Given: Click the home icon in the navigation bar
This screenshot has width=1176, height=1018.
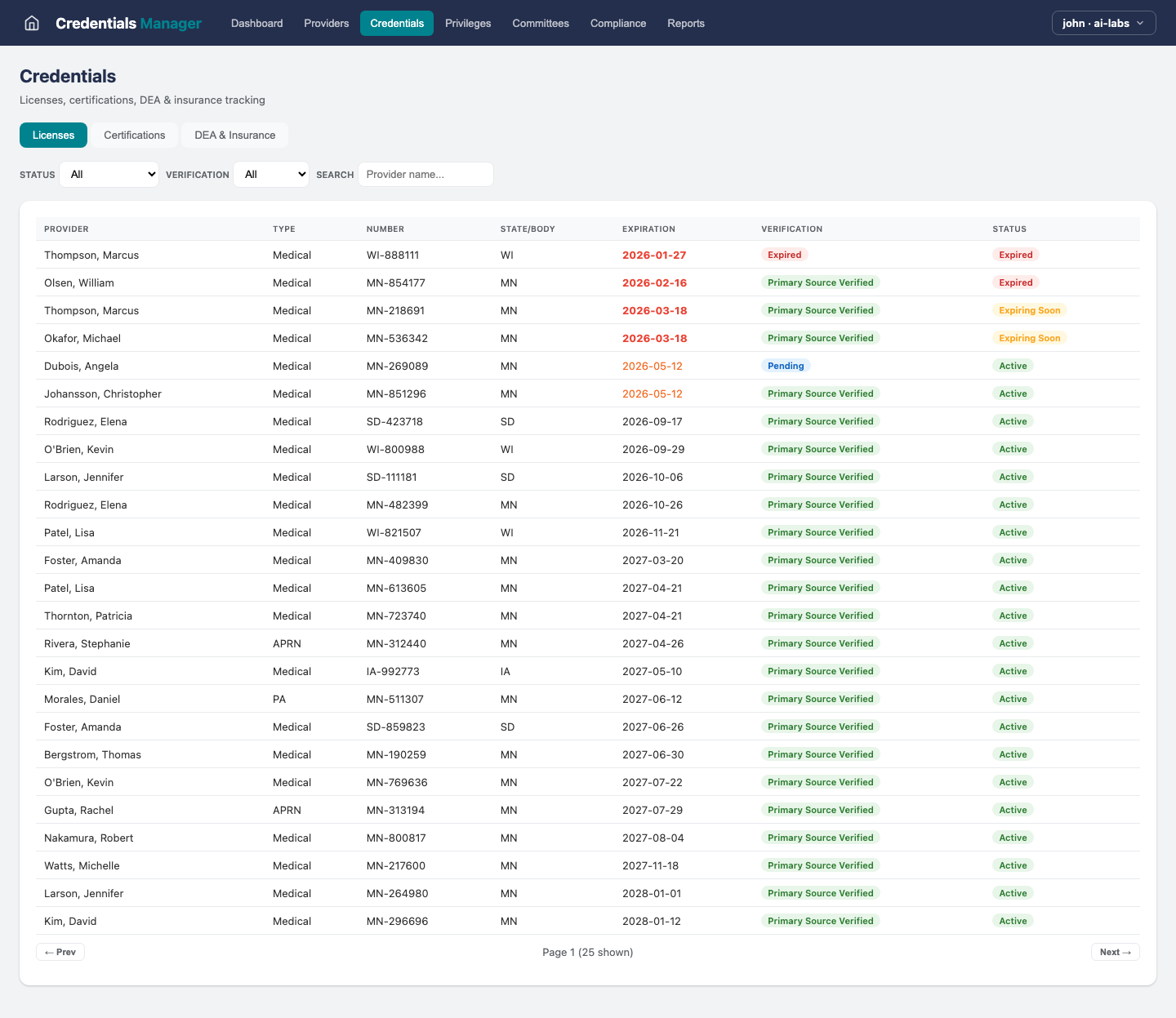Looking at the screenshot, I should tap(31, 23).
